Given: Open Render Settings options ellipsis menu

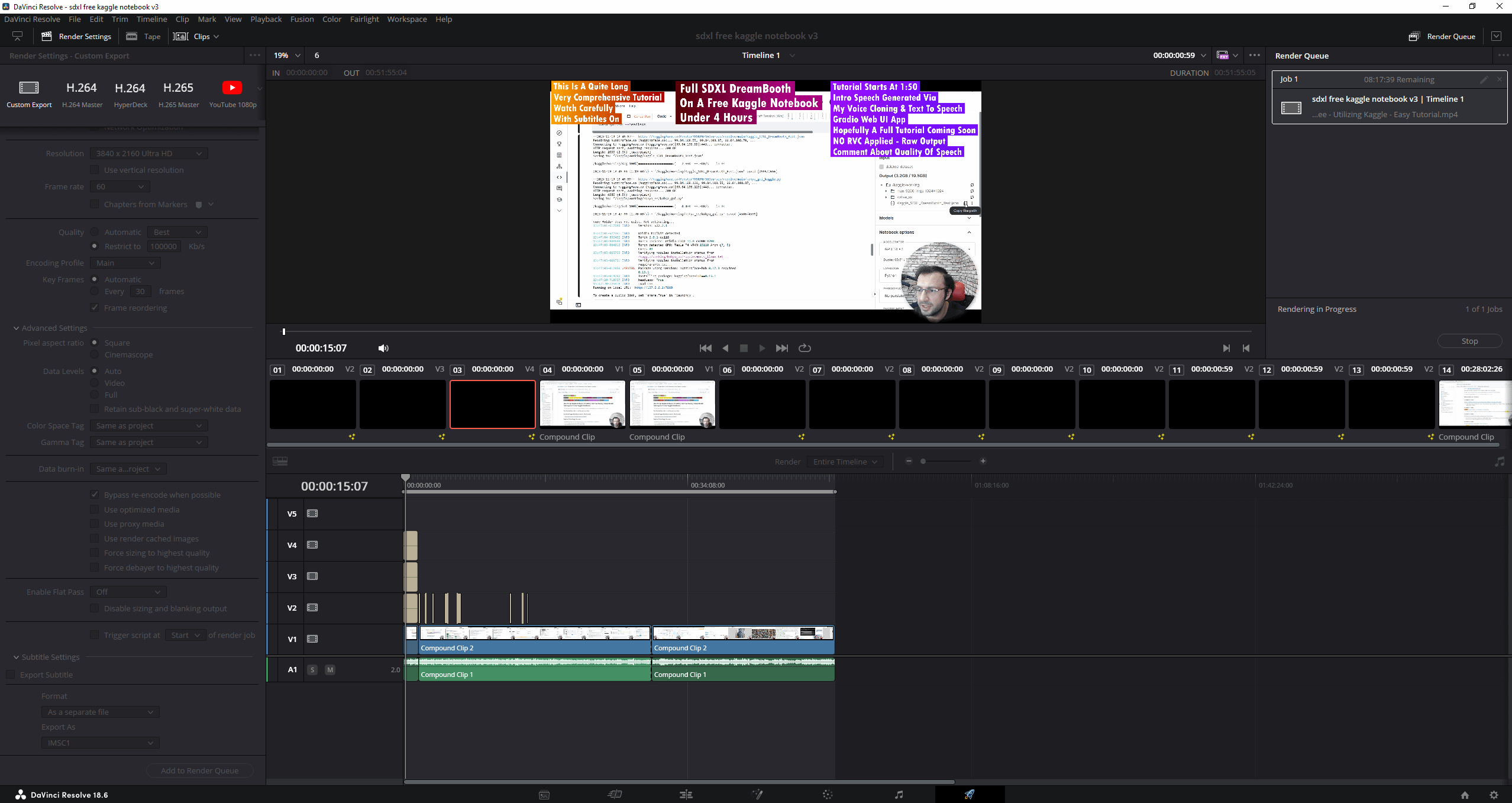Looking at the screenshot, I should [x=255, y=55].
